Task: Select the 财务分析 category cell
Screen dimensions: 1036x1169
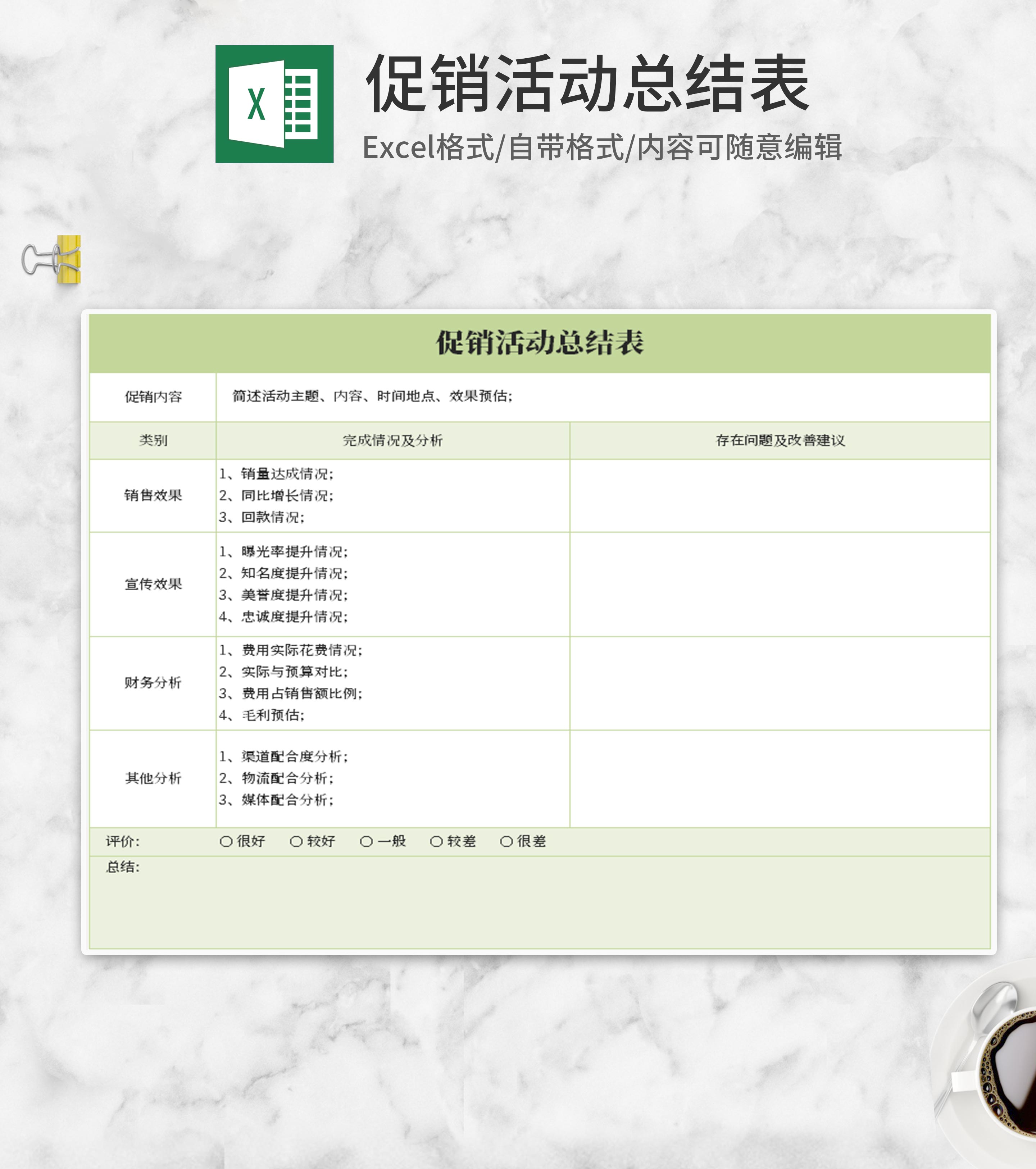Action: tap(153, 682)
